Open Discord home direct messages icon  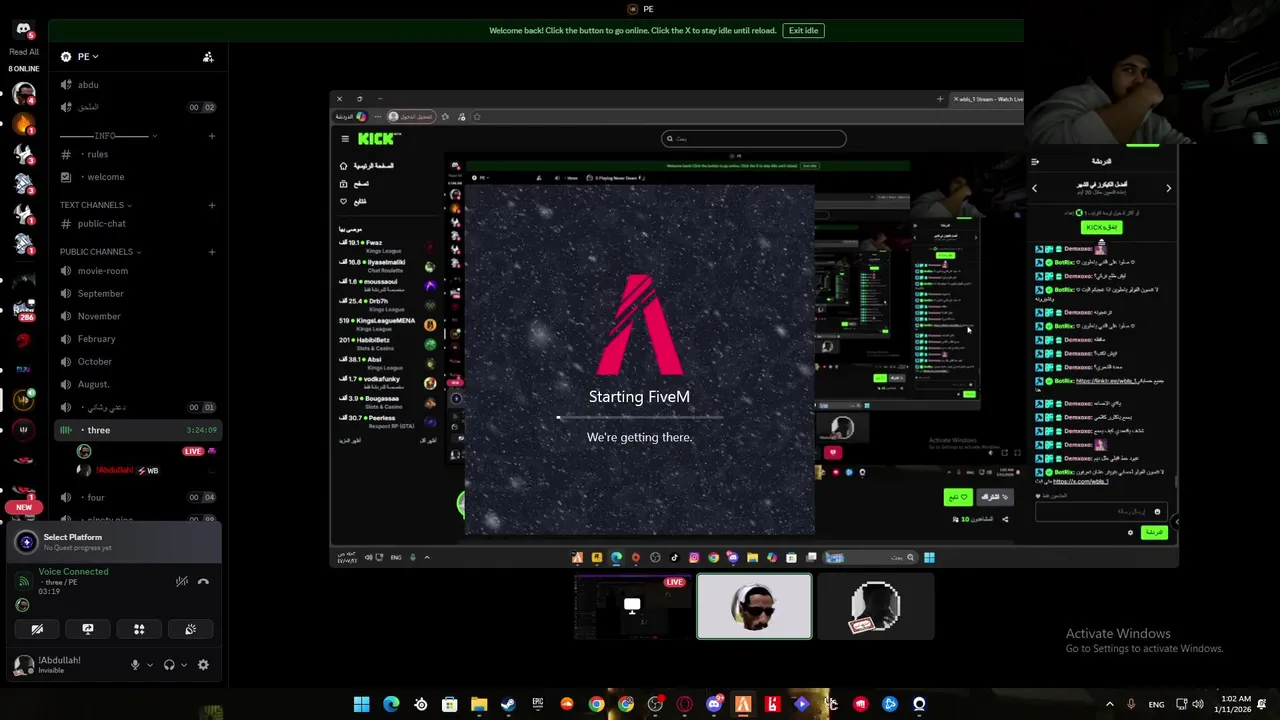(23, 30)
